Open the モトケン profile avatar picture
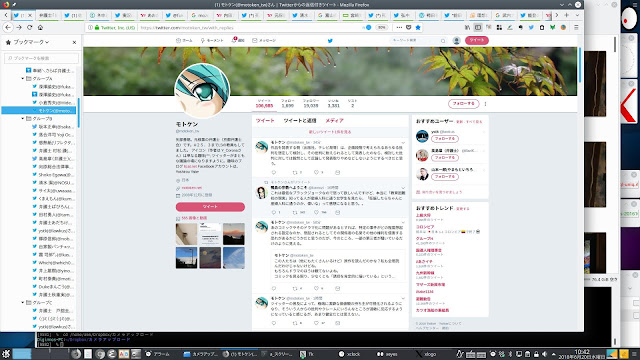This screenshot has height=360, width=640. pos(202,91)
